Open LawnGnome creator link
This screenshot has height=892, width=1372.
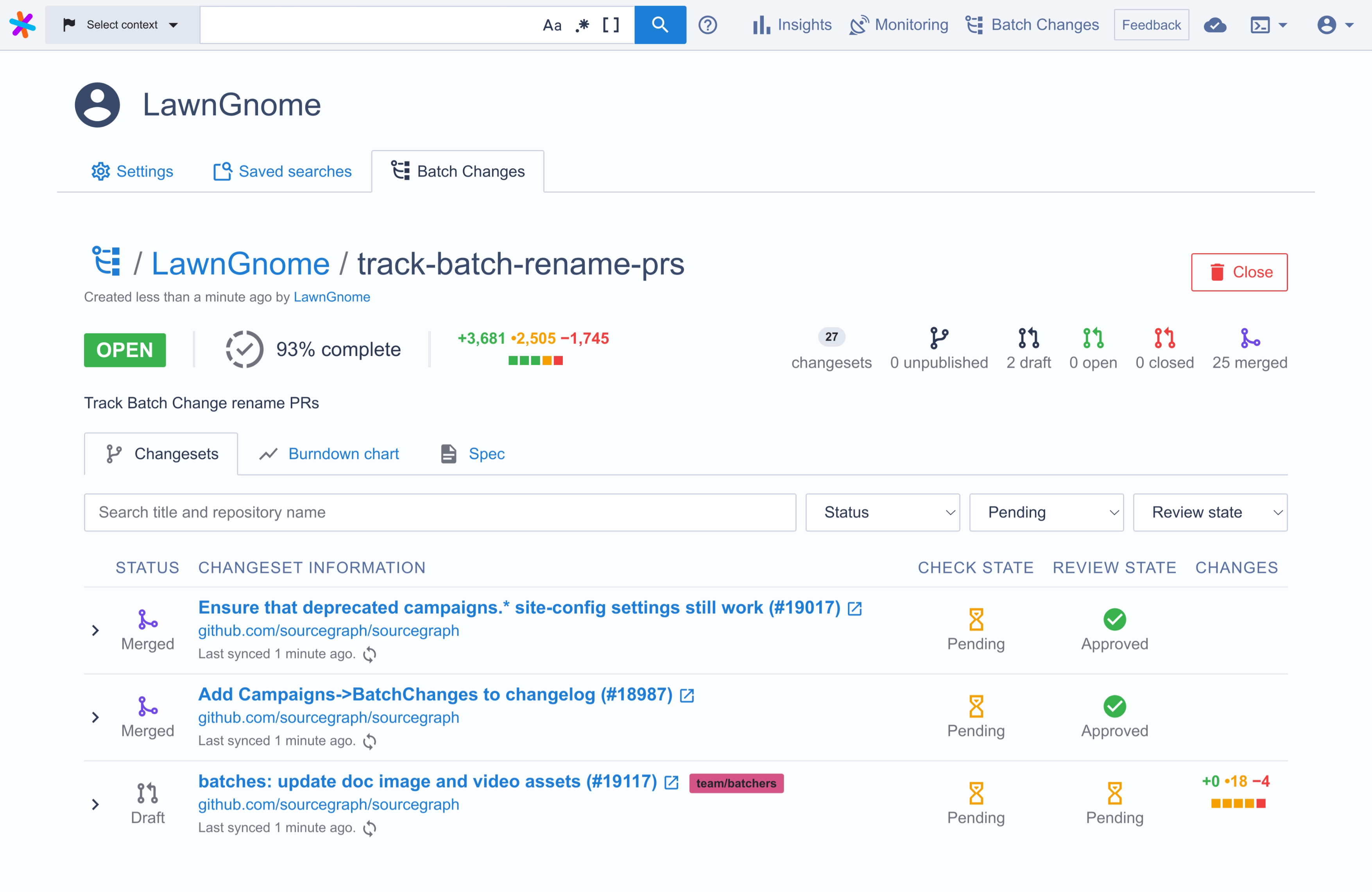click(x=331, y=297)
